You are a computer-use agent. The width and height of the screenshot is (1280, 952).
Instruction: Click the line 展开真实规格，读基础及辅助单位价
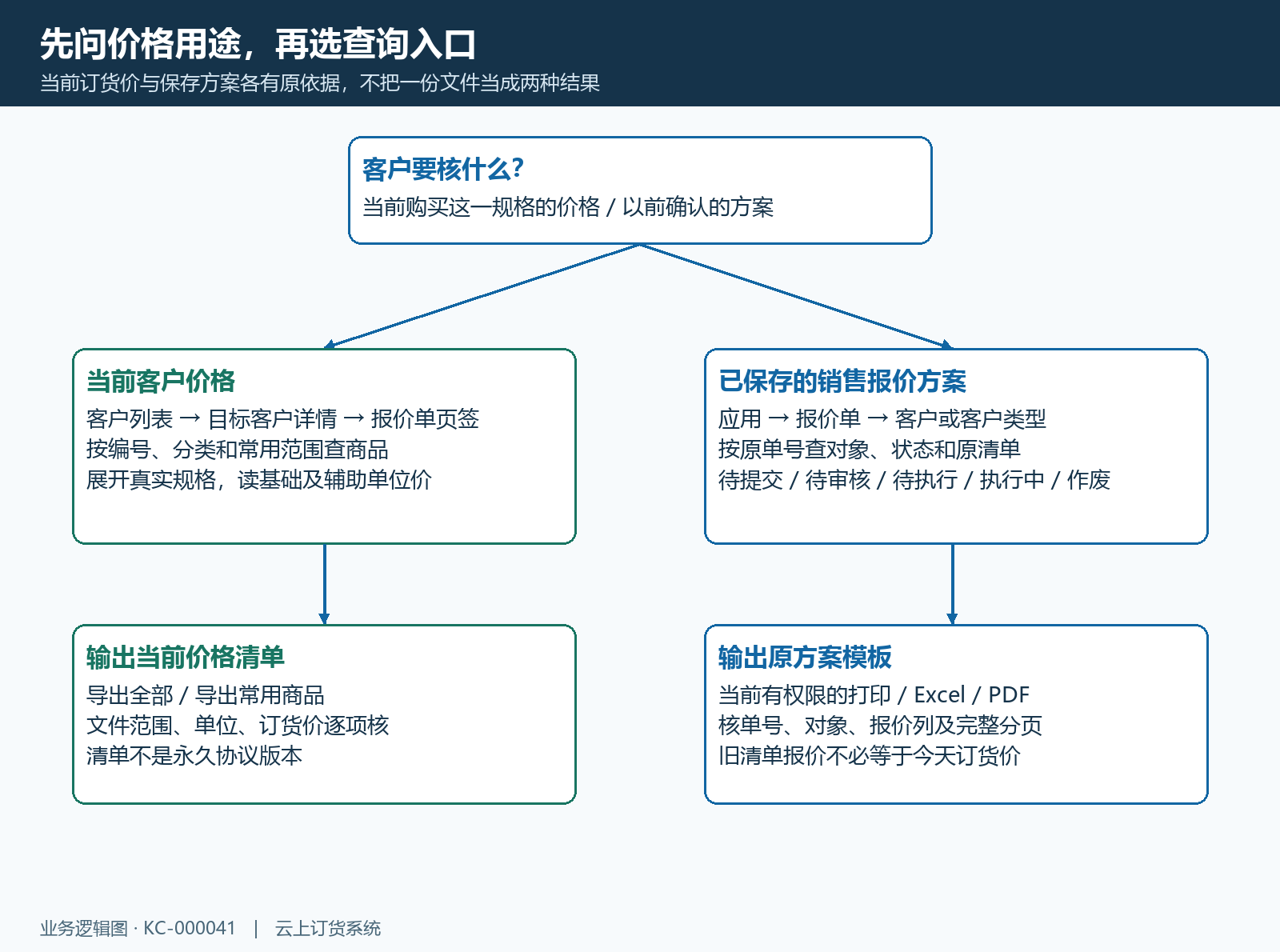(x=259, y=480)
